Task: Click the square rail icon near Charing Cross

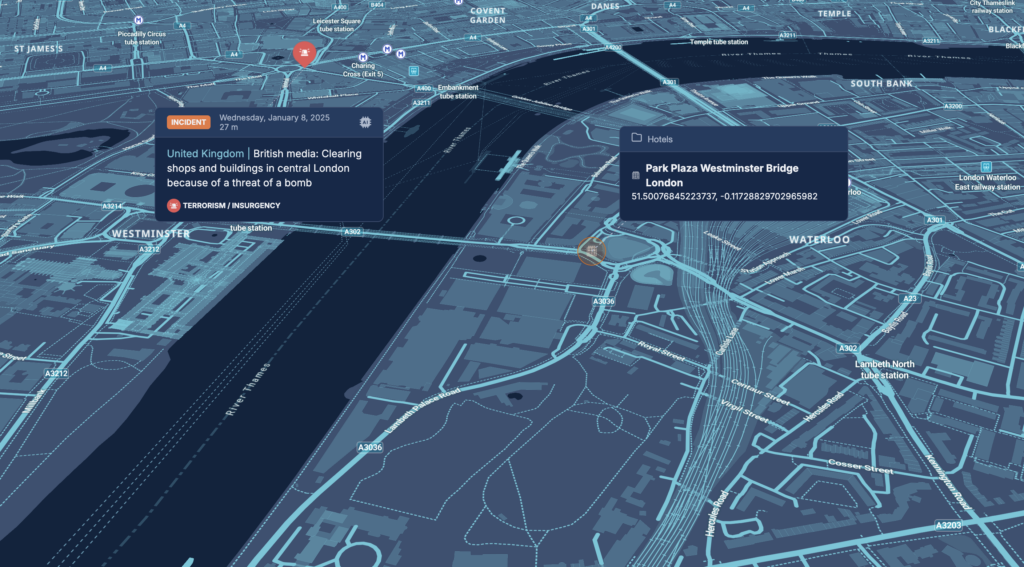Action: 413,71
